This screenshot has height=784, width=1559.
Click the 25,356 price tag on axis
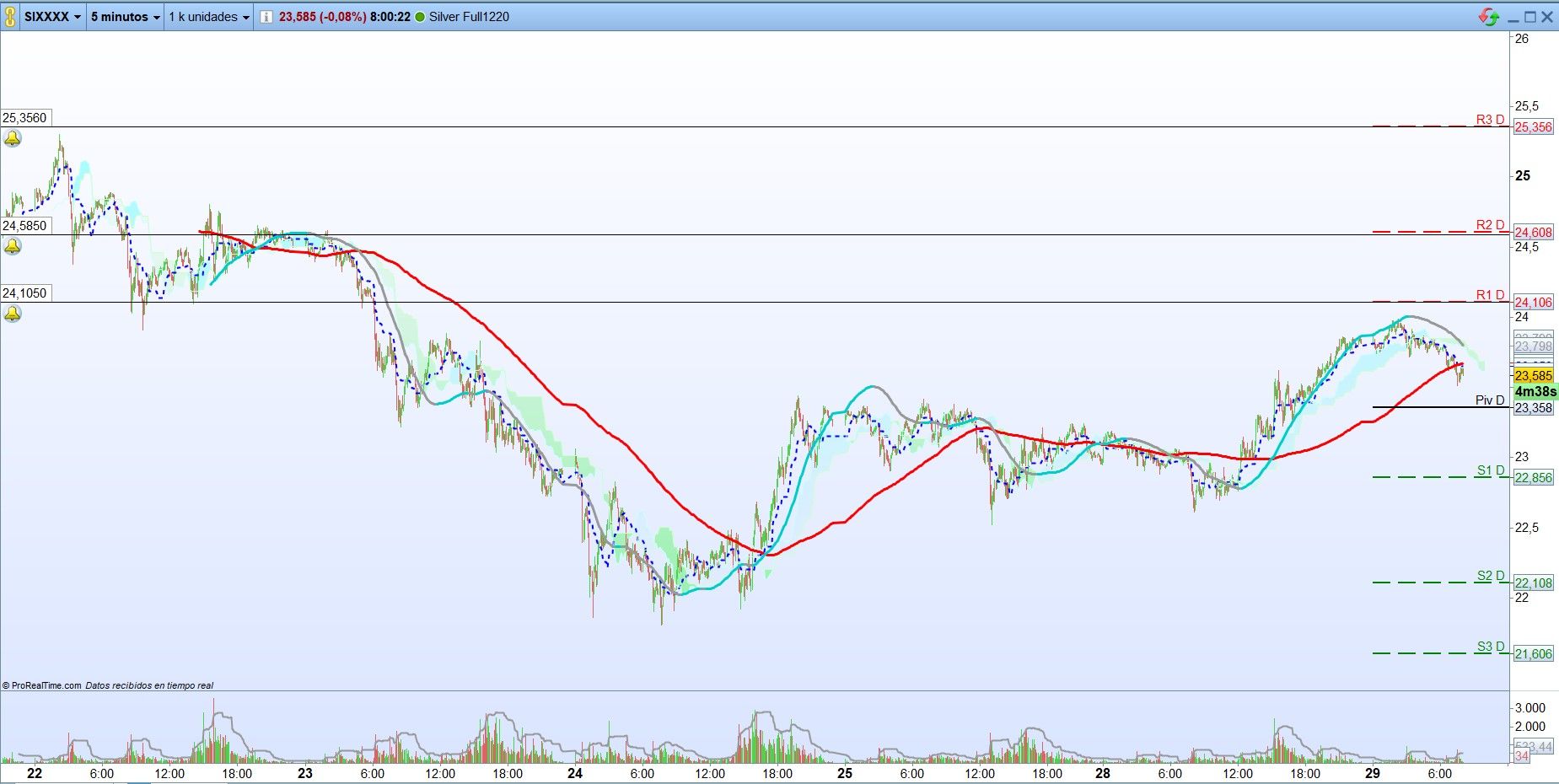1533,127
